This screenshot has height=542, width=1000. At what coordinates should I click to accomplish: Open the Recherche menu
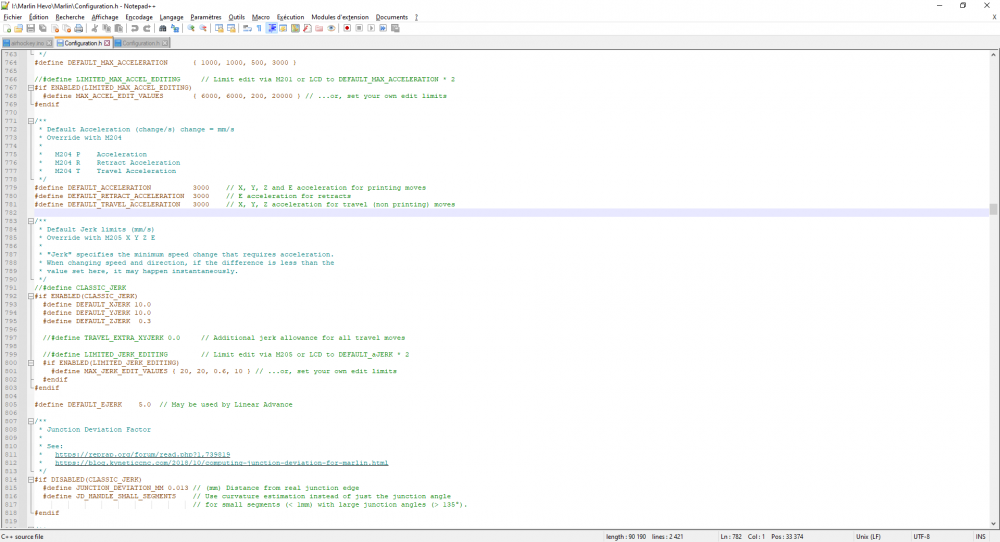(x=70, y=17)
